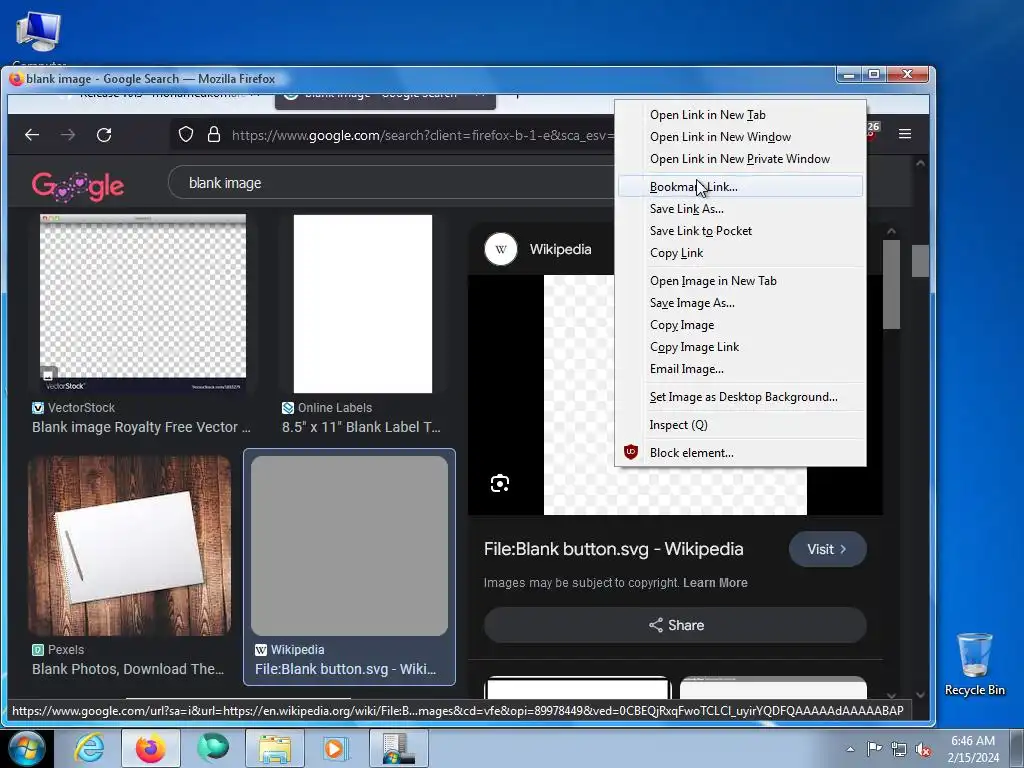Reload the page with the refresh icon

(x=104, y=135)
